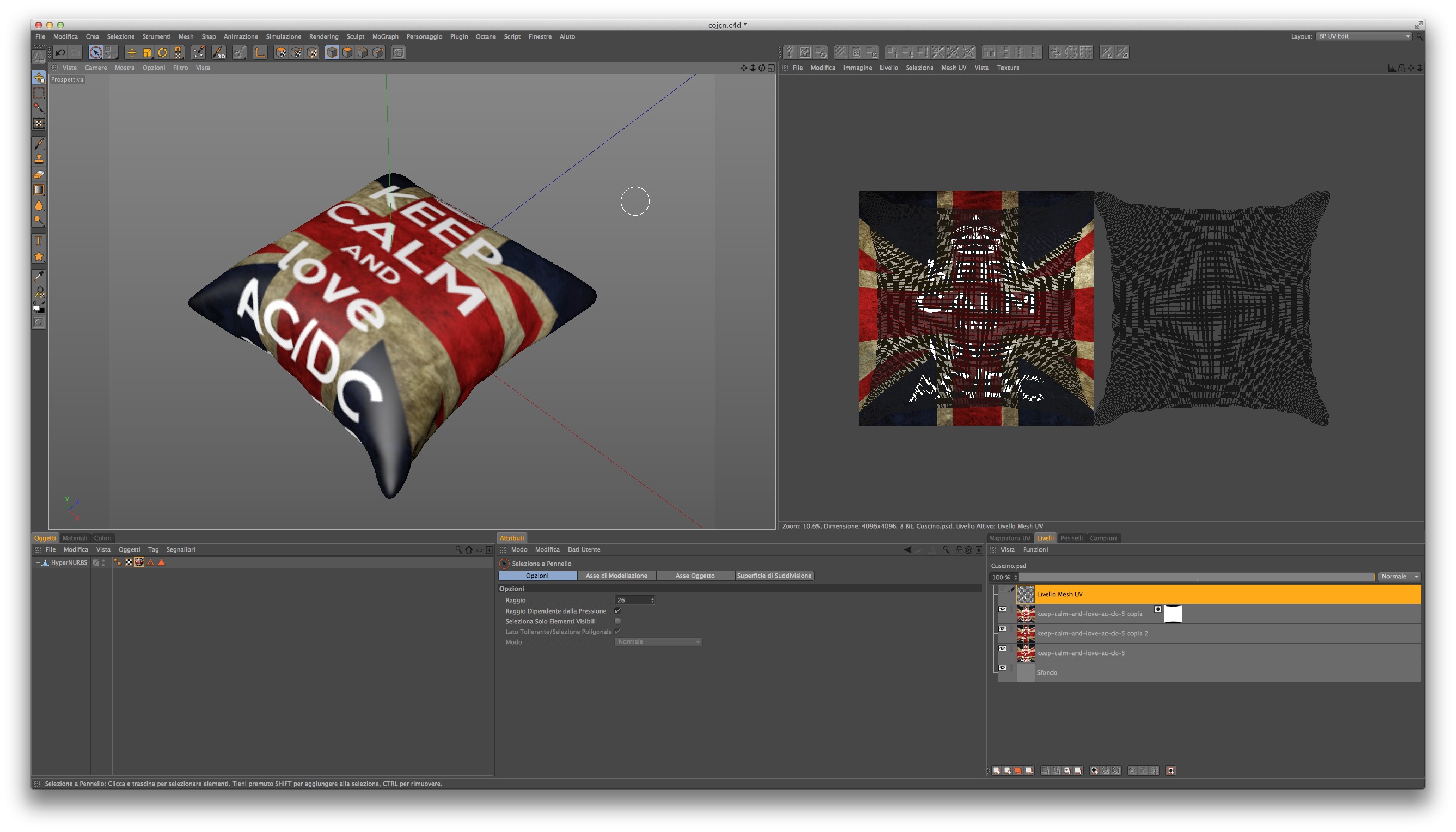
Task: Select the Text tool in left toolbar
Action: click(x=39, y=241)
